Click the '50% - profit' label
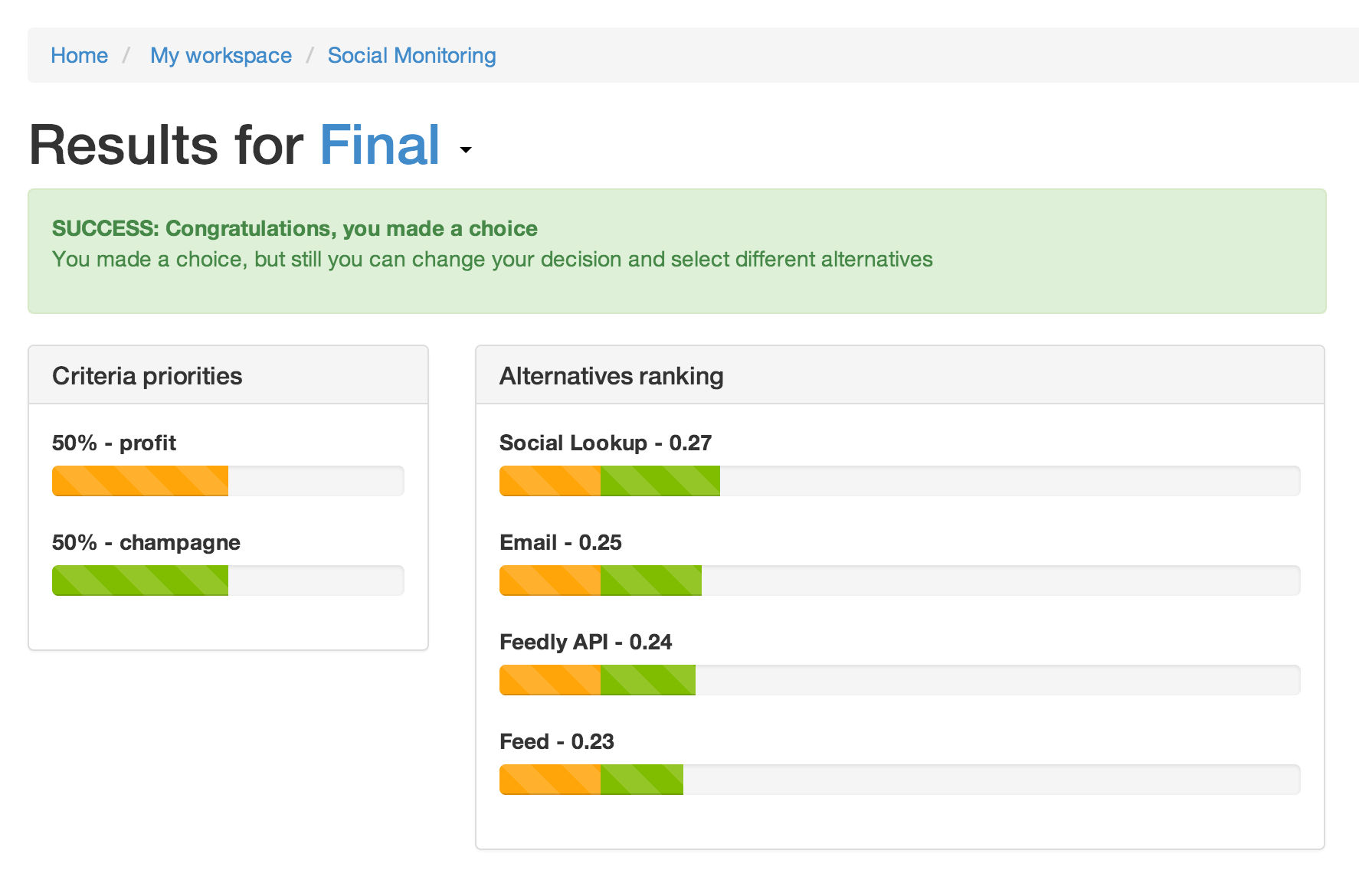 coord(113,443)
